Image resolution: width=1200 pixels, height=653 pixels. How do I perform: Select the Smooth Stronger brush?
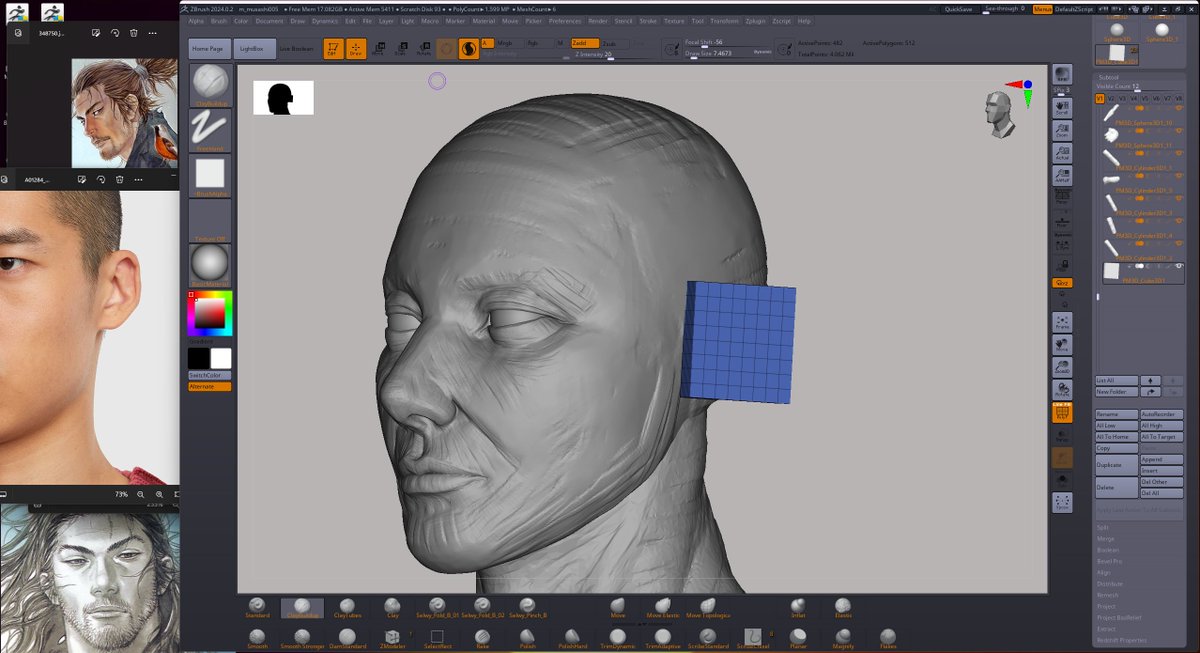click(x=302, y=639)
